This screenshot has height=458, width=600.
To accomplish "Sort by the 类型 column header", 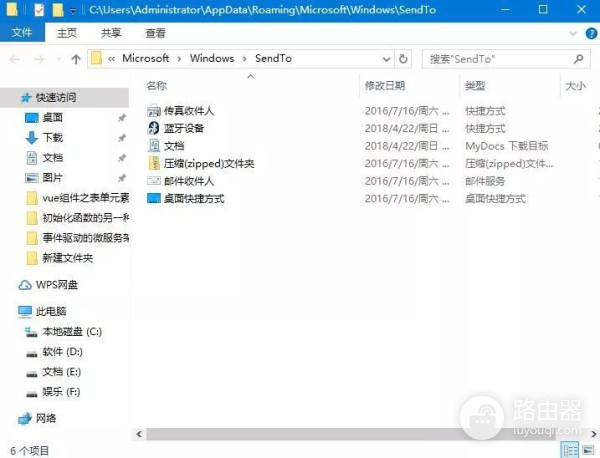I will [475, 86].
